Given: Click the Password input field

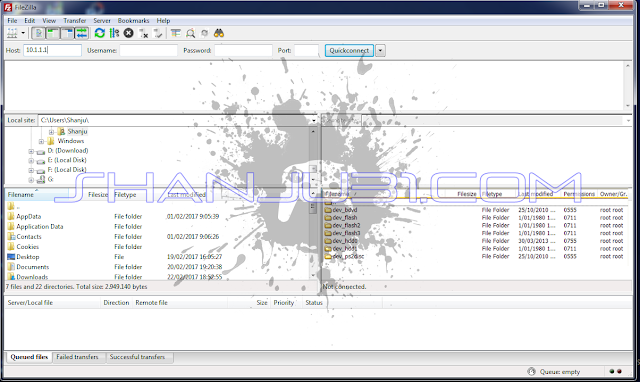Looking at the screenshot, I should coord(243,50).
